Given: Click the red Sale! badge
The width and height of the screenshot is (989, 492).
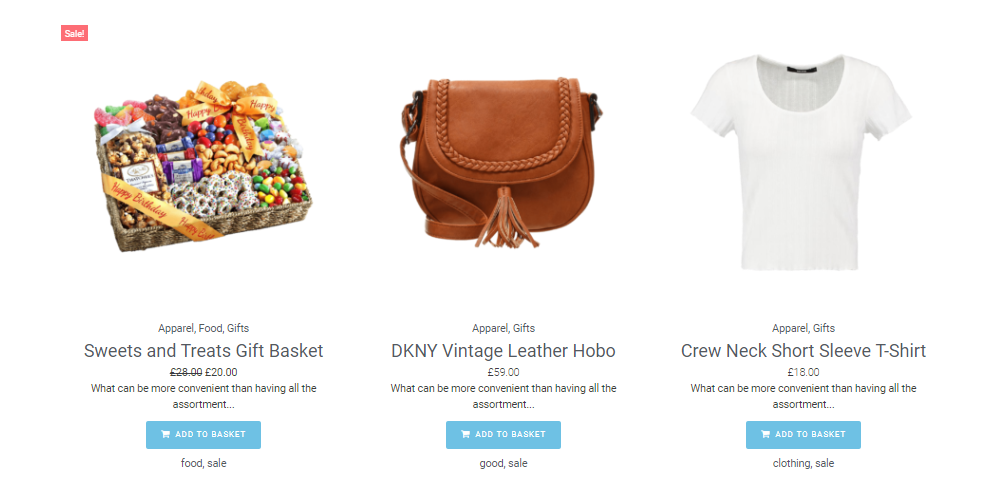Looking at the screenshot, I should click(x=74, y=33).
